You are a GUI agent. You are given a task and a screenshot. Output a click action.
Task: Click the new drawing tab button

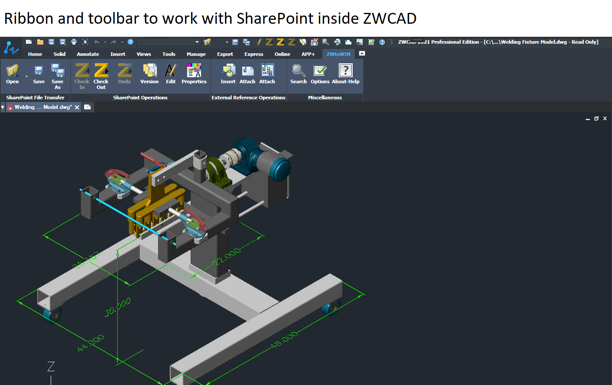click(87, 107)
